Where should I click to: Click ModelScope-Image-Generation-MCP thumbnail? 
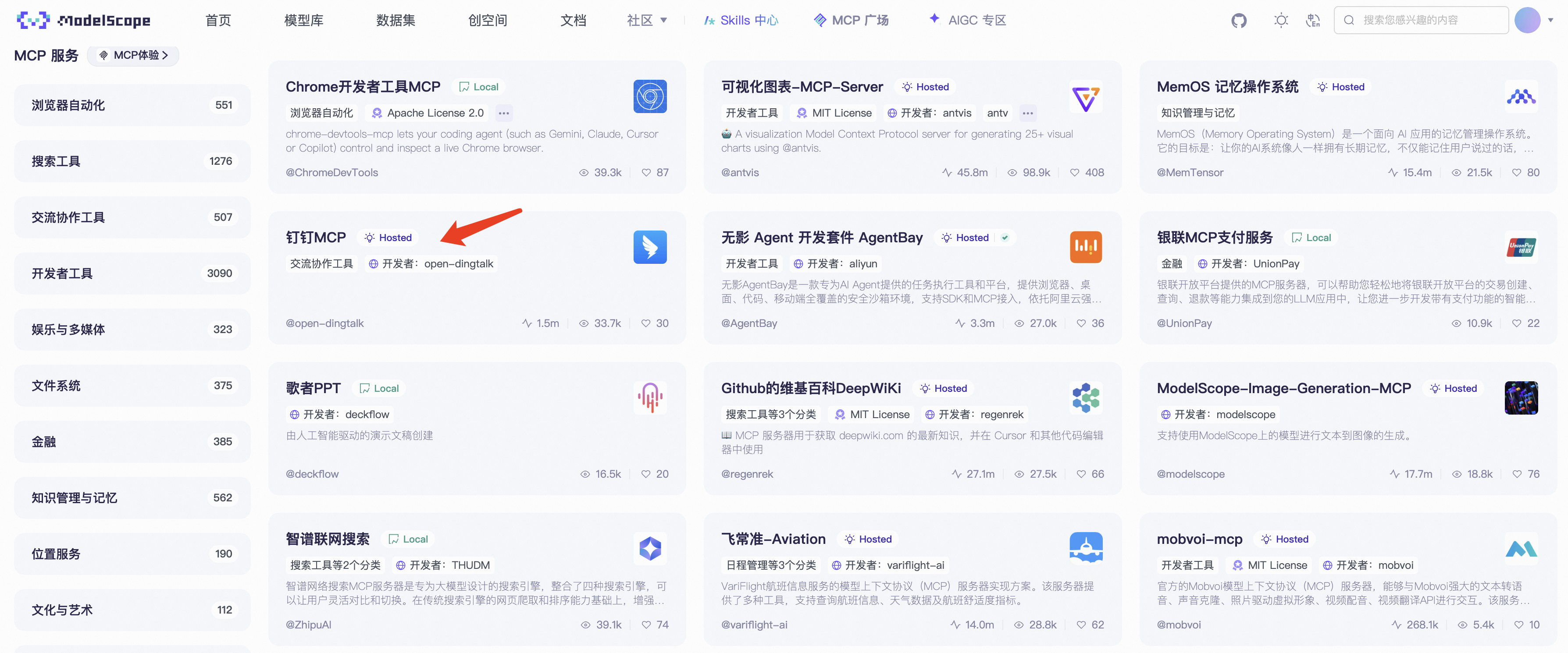(x=1521, y=398)
